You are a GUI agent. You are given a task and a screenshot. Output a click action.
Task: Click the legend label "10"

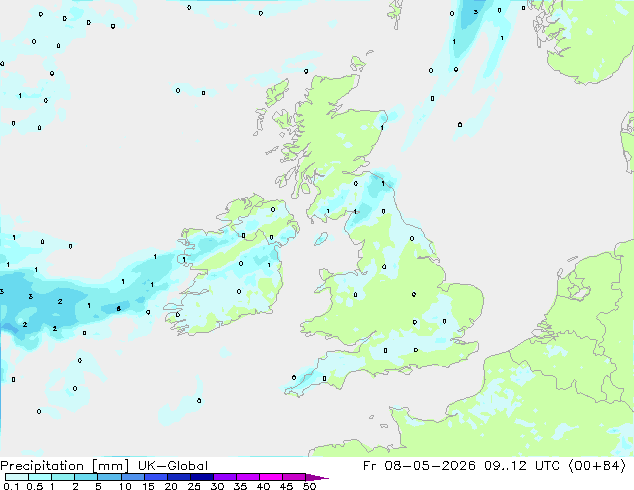pos(125,486)
